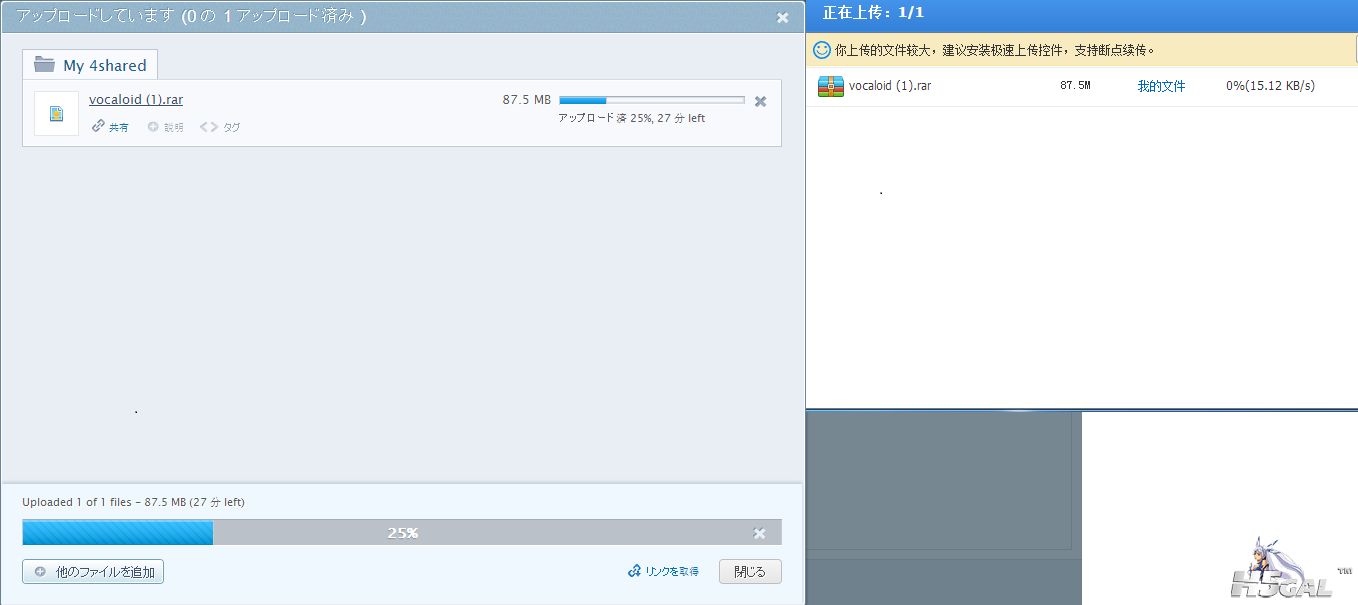Click the 0%(15.12 KB/s) upload speed text

click(1270, 86)
